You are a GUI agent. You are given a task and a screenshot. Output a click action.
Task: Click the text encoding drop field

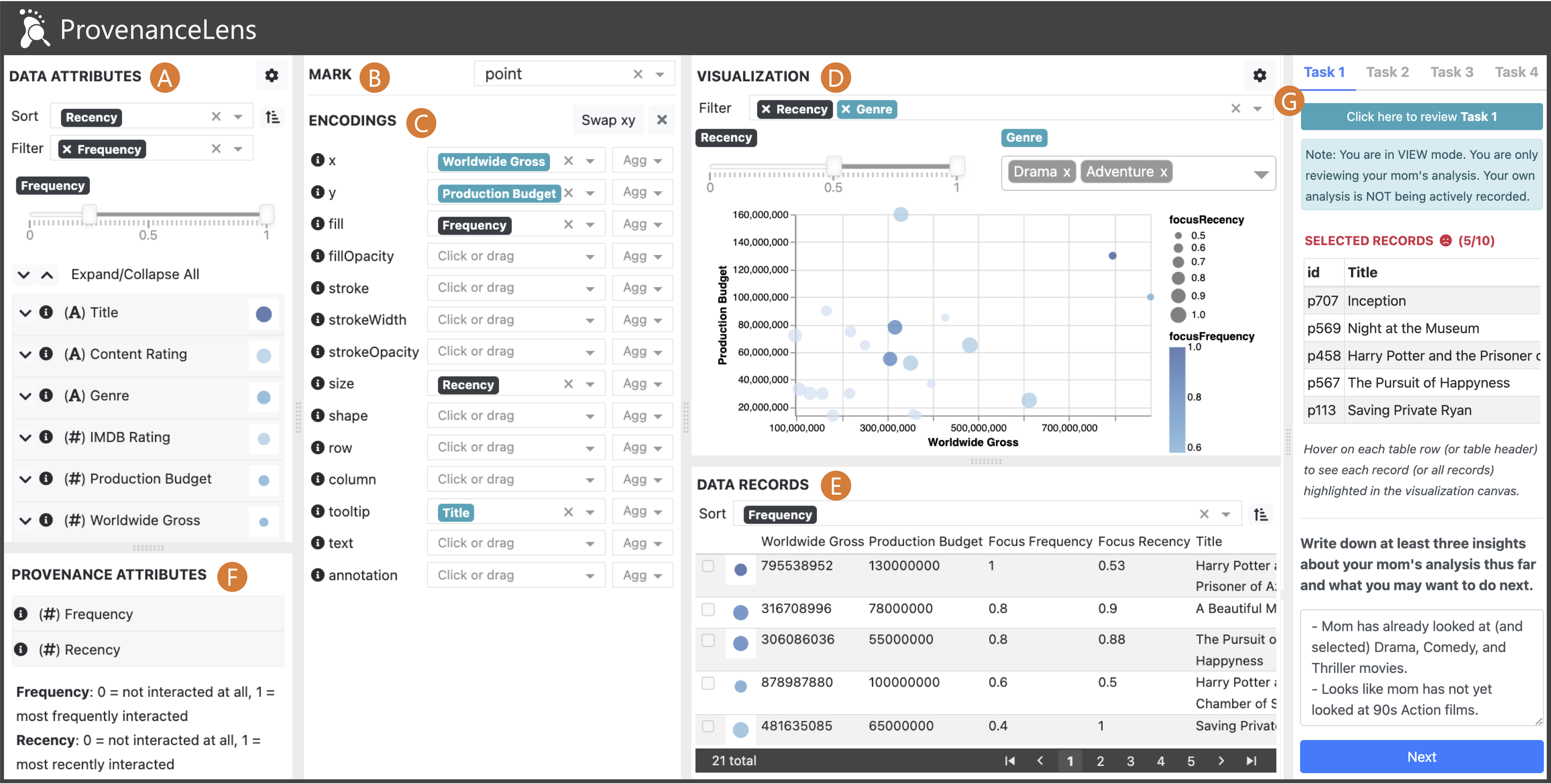516,543
